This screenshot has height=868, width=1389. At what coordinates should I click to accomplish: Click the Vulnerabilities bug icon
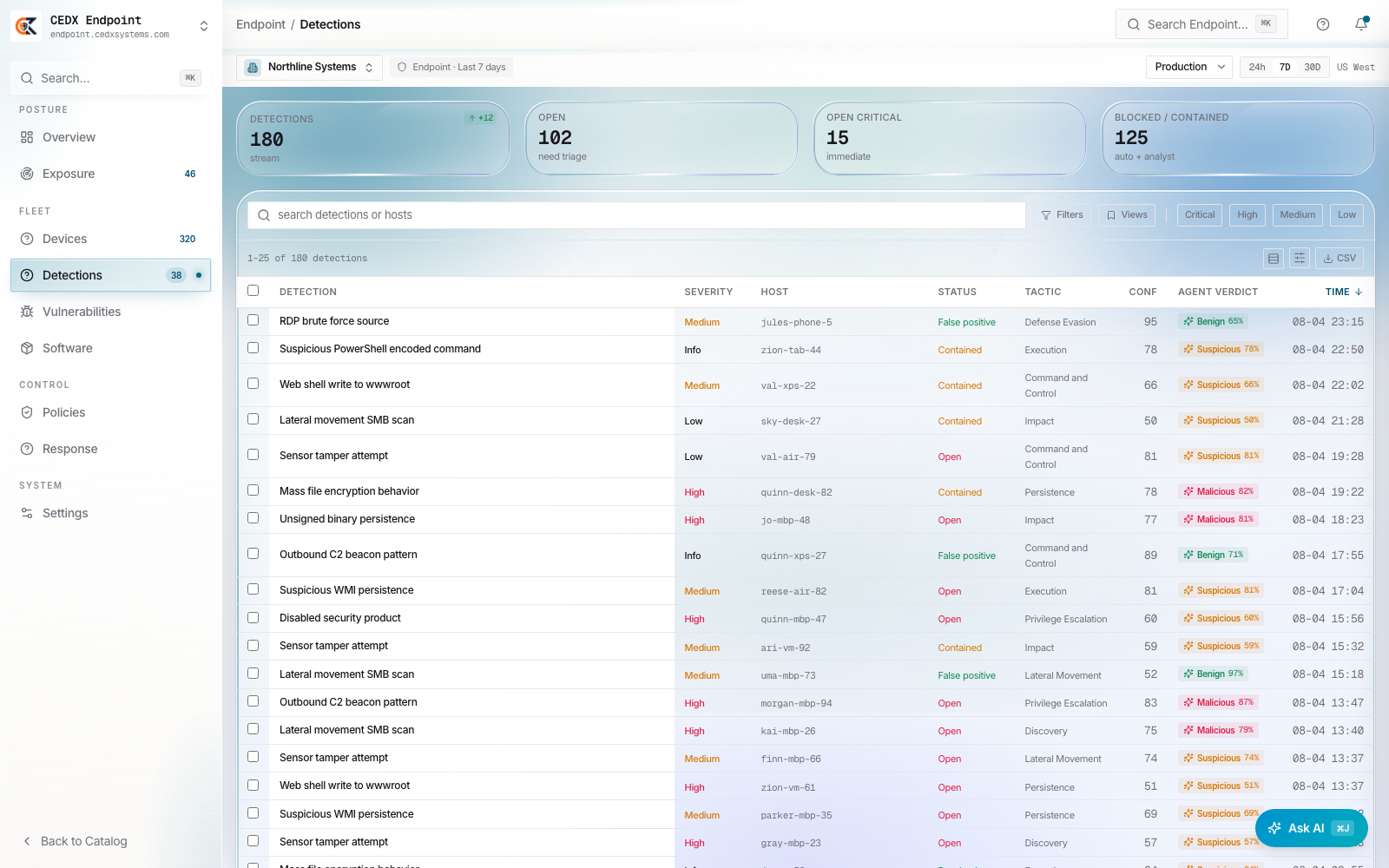pos(27,312)
